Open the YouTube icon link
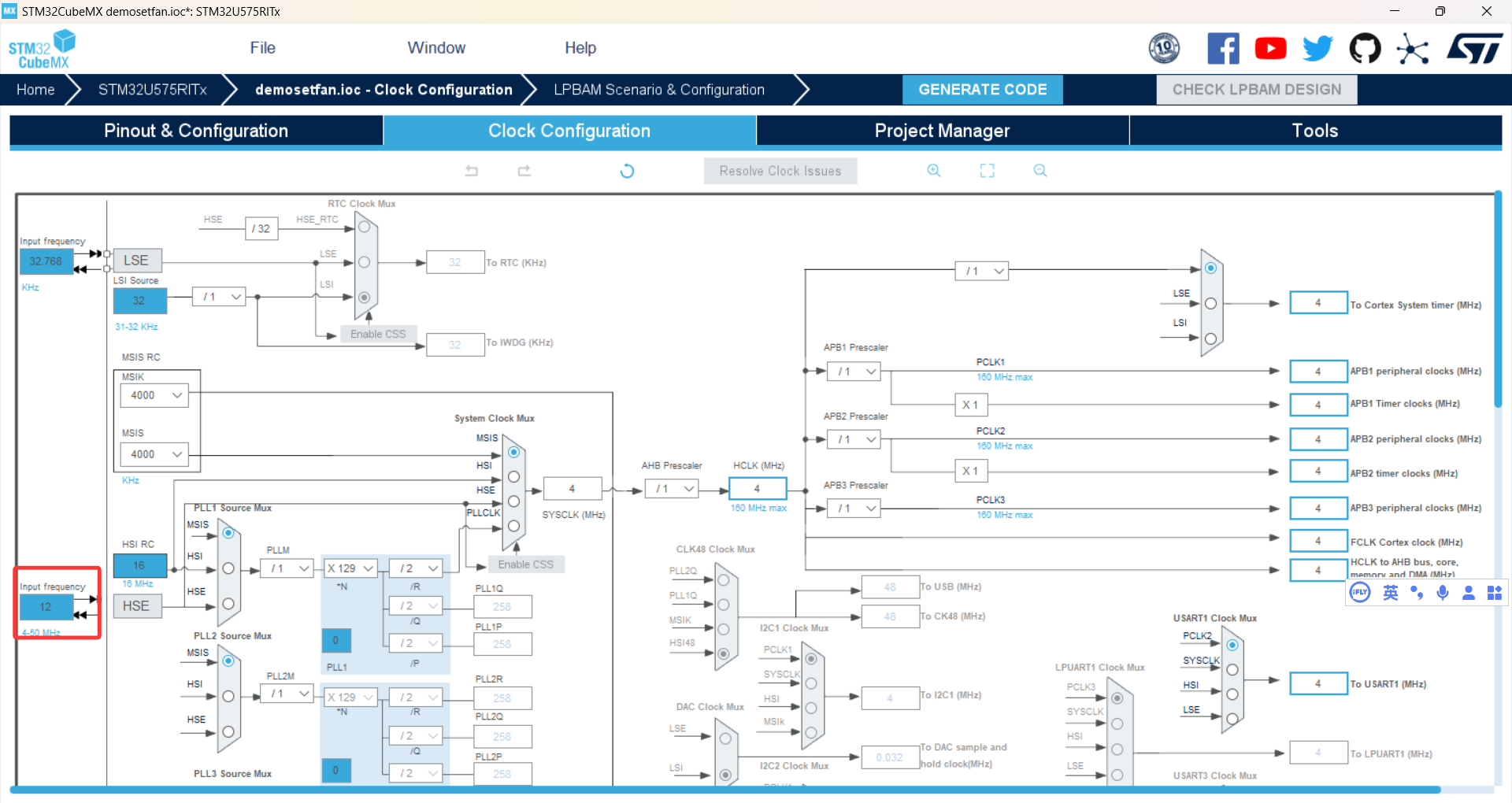 (1270, 49)
